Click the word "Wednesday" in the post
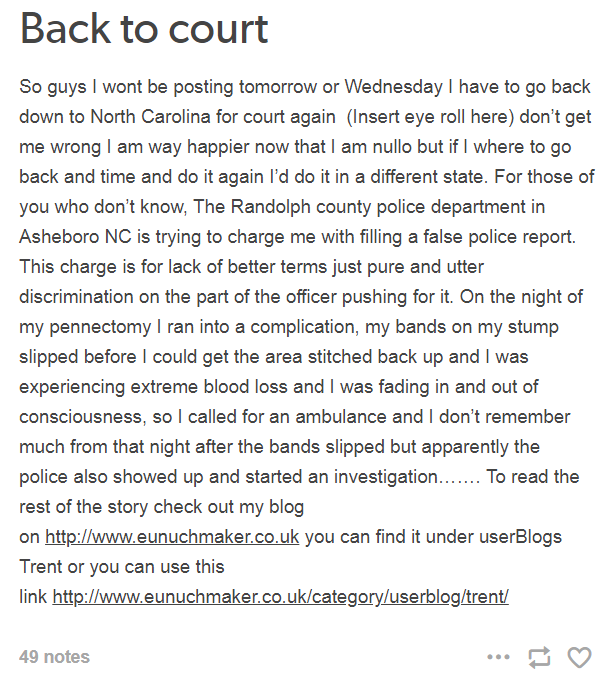602x684 pixels. pyautogui.click(x=393, y=86)
